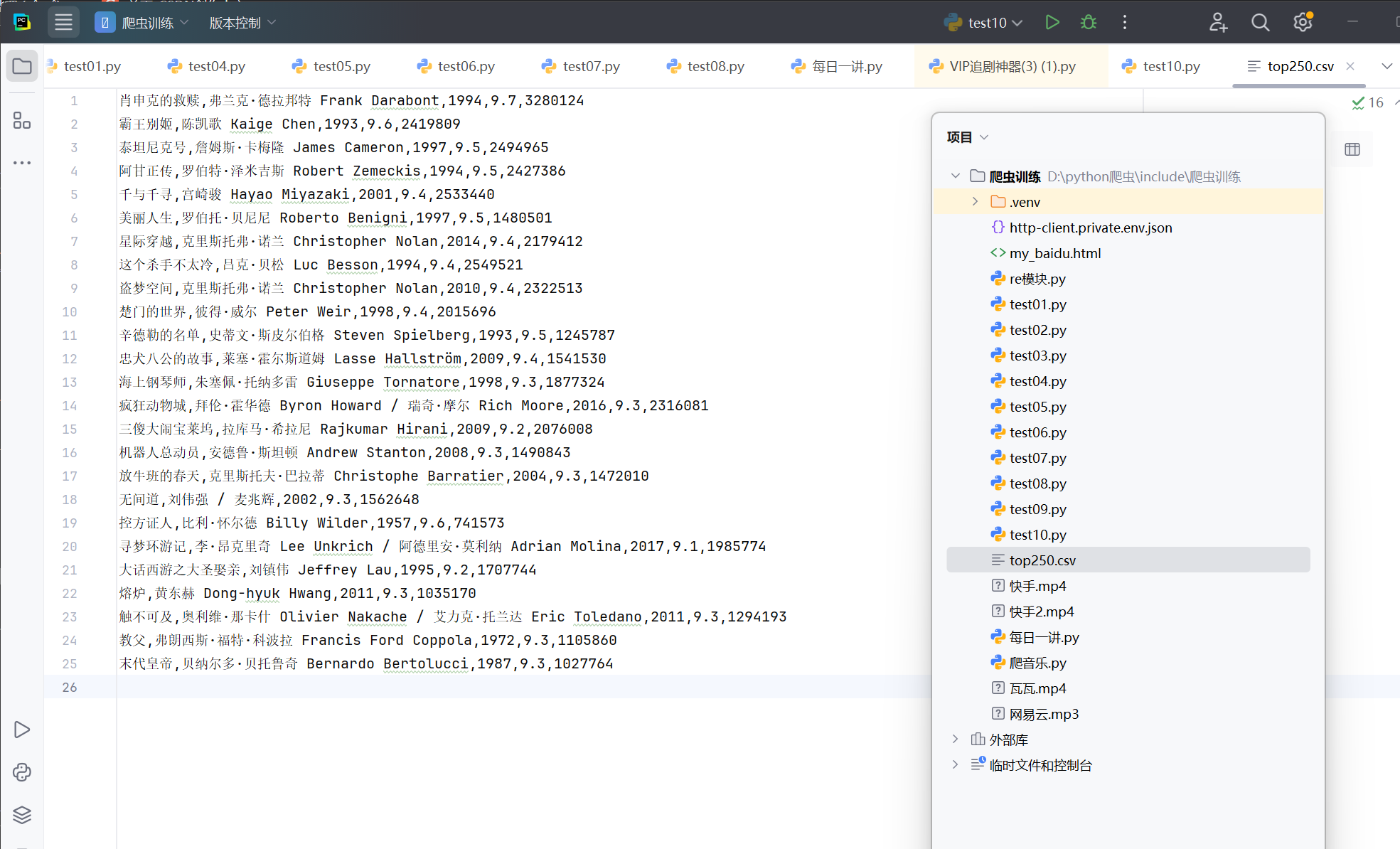The image size is (1400, 849).
Task: Switch to test06.py tab
Action: click(x=466, y=66)
